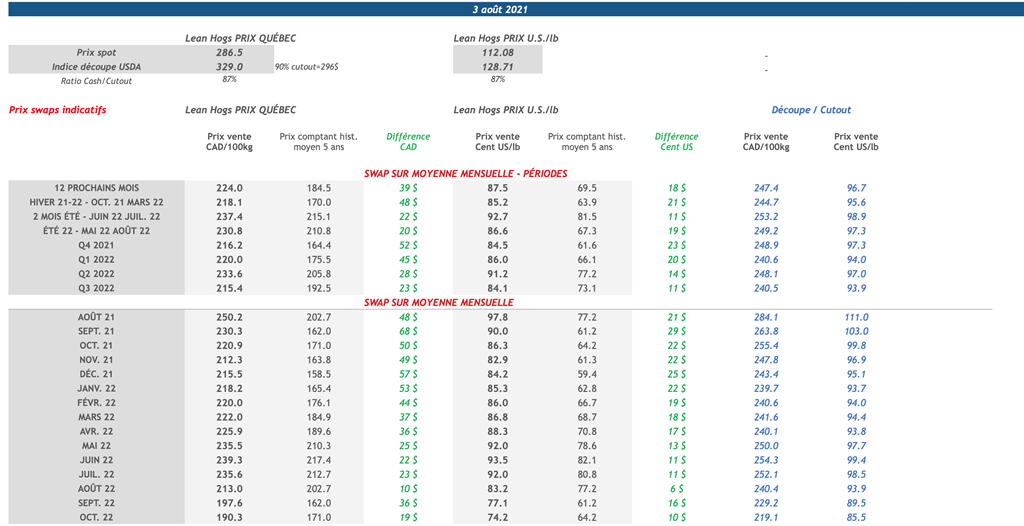Click the "OCT. 22" row label
This screenshot has width=1024, height=526.
coord(97,518)
